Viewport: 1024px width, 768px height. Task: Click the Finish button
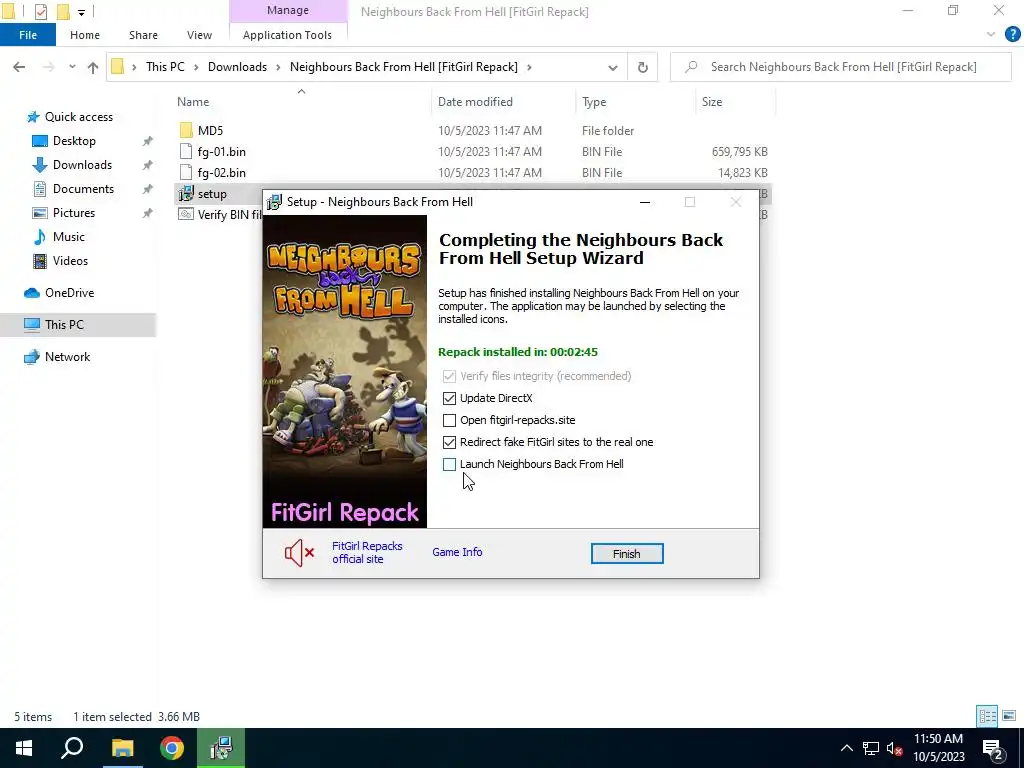(627, 554)
